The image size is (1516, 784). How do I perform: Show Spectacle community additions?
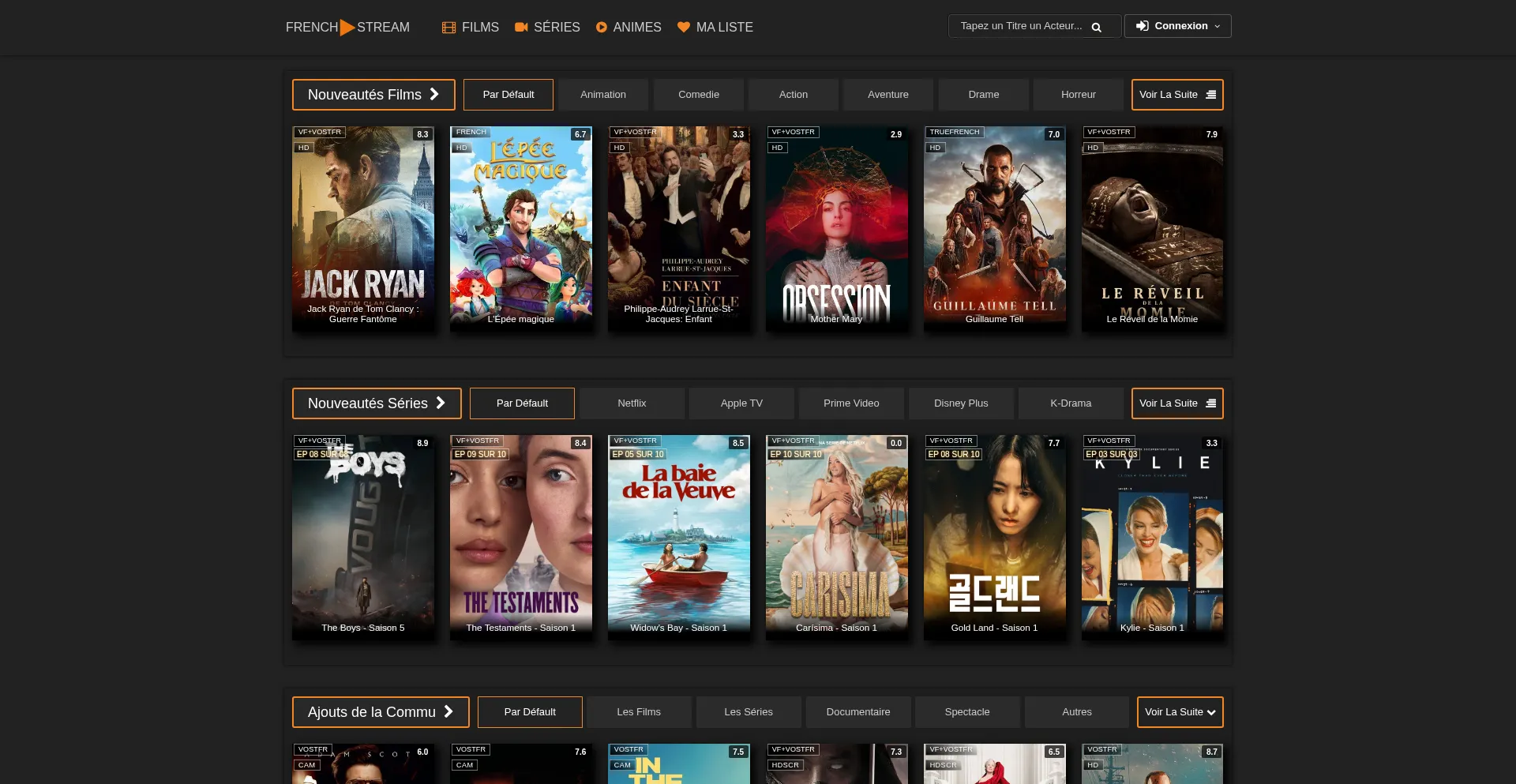click(x=967, y=712)
